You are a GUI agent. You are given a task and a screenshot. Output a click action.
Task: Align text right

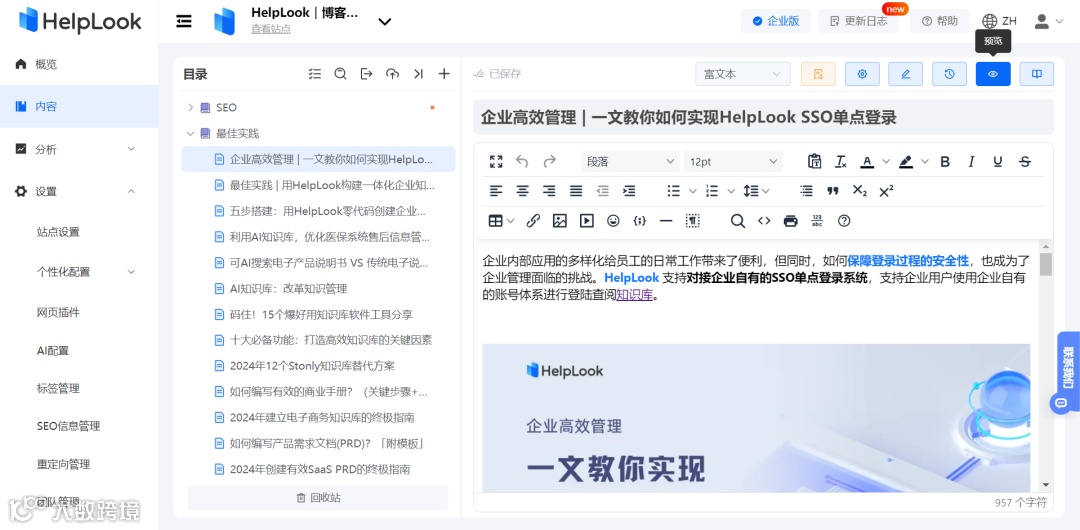point(549,191)
